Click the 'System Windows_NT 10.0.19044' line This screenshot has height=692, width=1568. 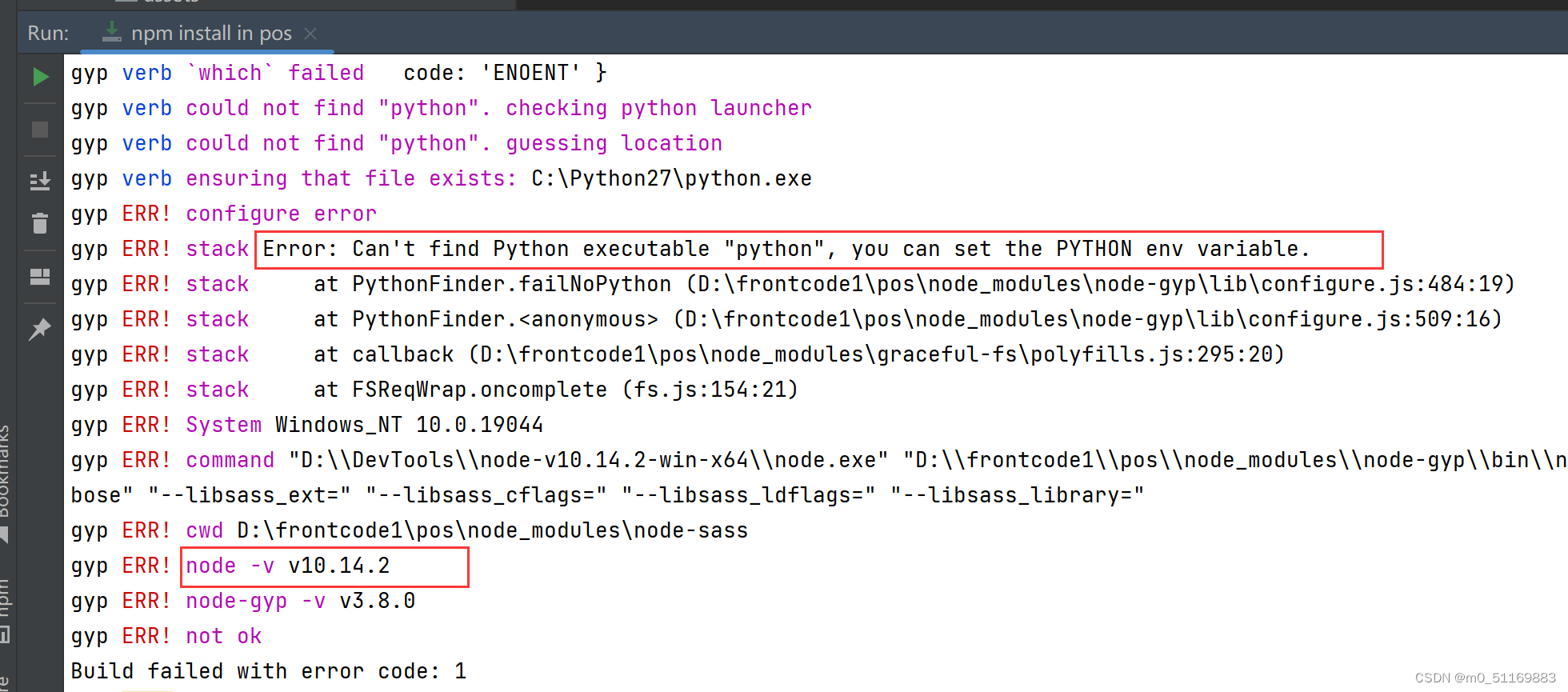click(x=307, y=425)
